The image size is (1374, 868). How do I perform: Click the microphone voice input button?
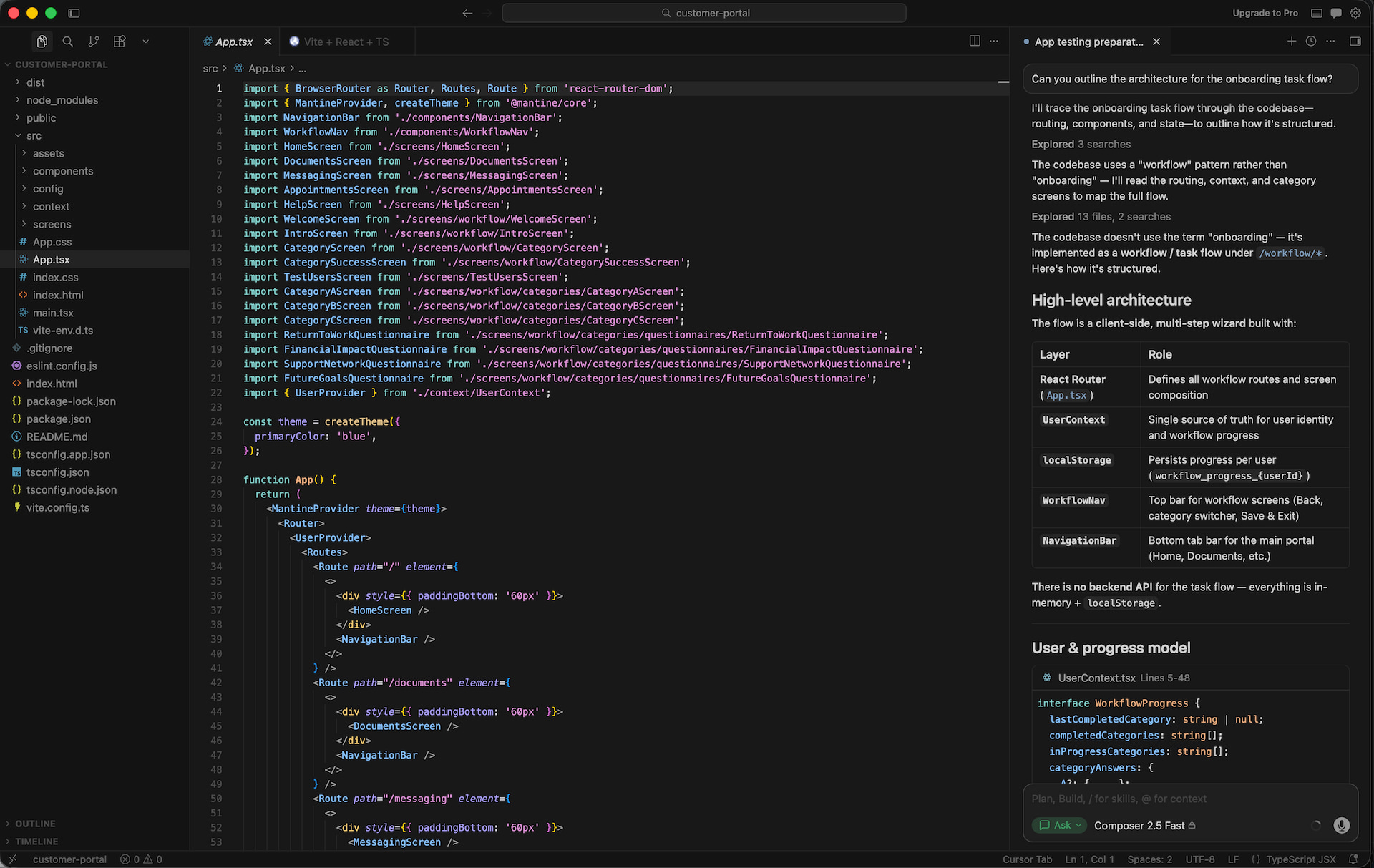(1341, 825)
